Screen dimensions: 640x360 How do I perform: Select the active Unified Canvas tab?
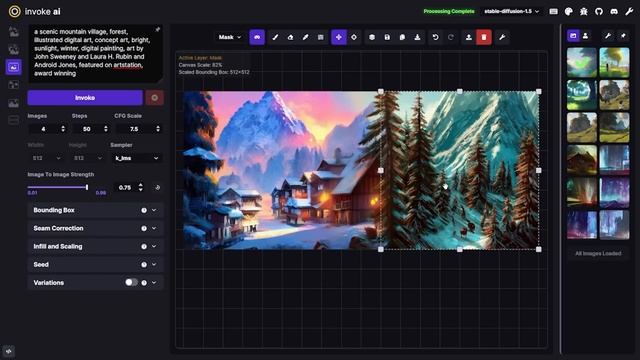[13, 67]
